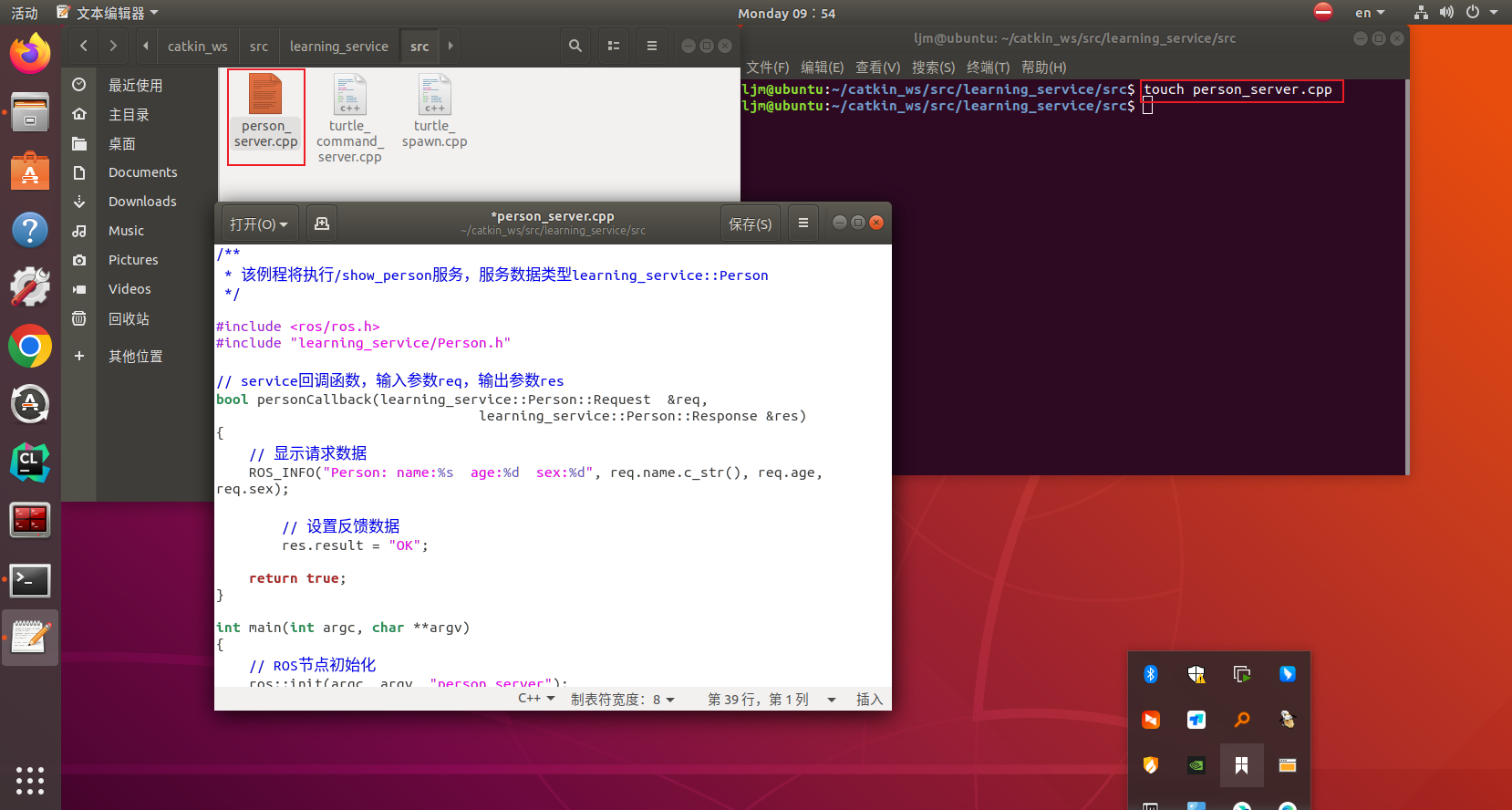Click 保存(S) save button
Image resolution: width=1512 pixels, height=810 pixels.
click(x=751, y=223)
